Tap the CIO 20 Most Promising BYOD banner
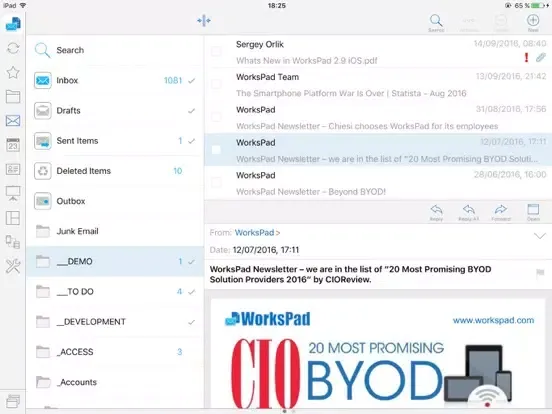 [x=371, y=373]
